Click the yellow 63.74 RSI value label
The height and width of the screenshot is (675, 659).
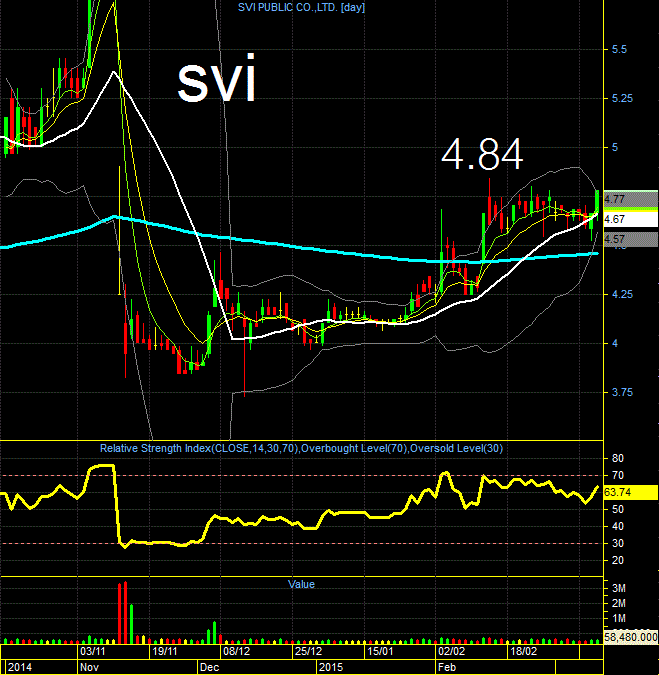click(631, 492)
